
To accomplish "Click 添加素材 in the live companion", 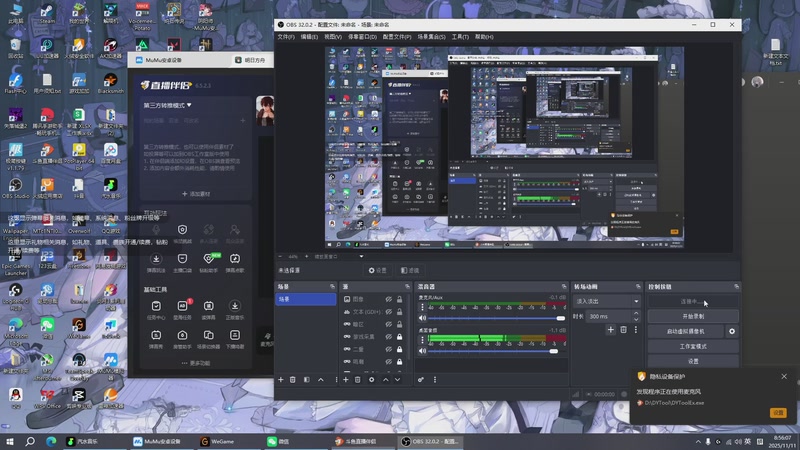I will point(196,194).
